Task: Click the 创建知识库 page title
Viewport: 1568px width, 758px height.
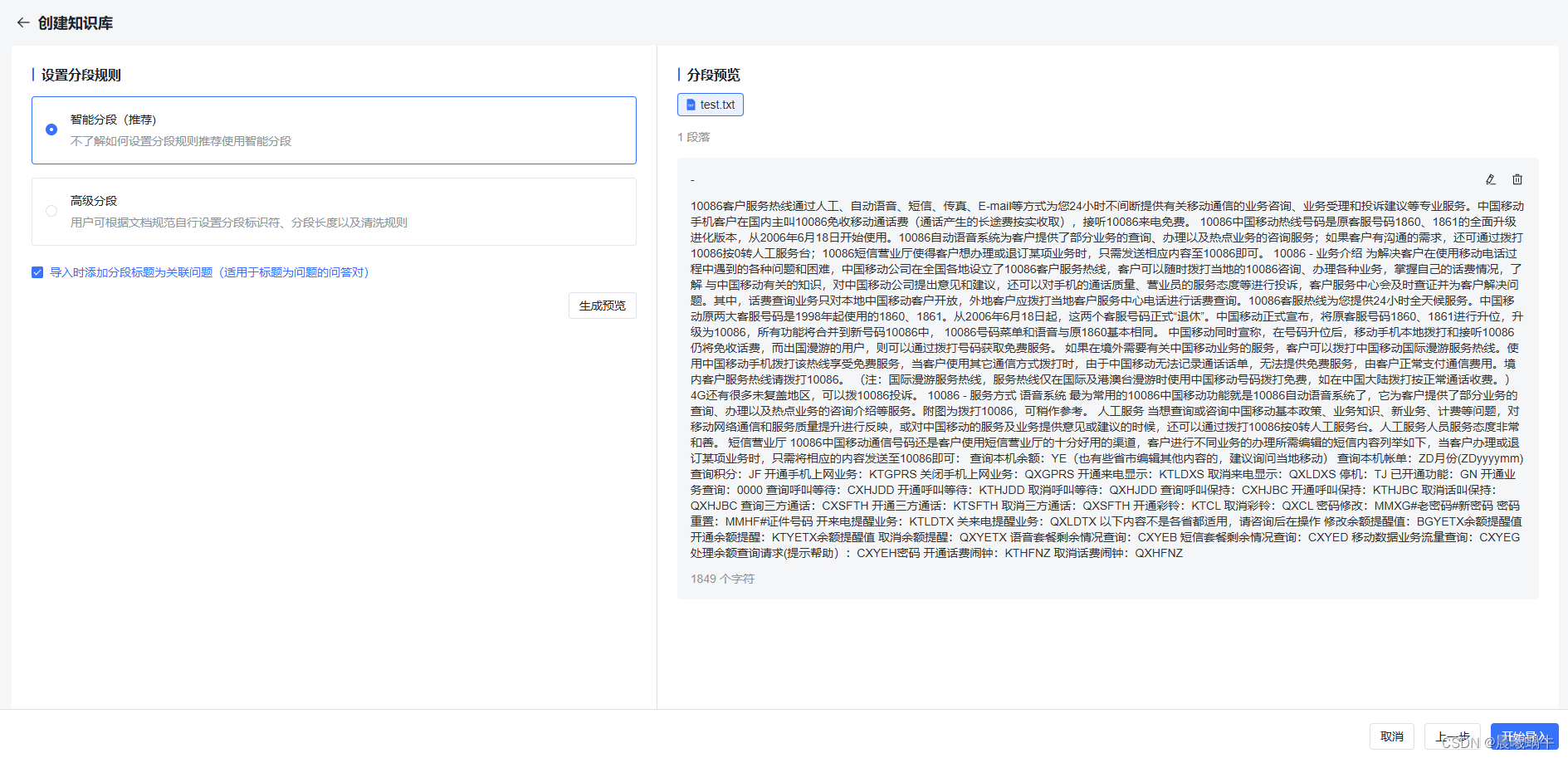Action: pos(76,23)
